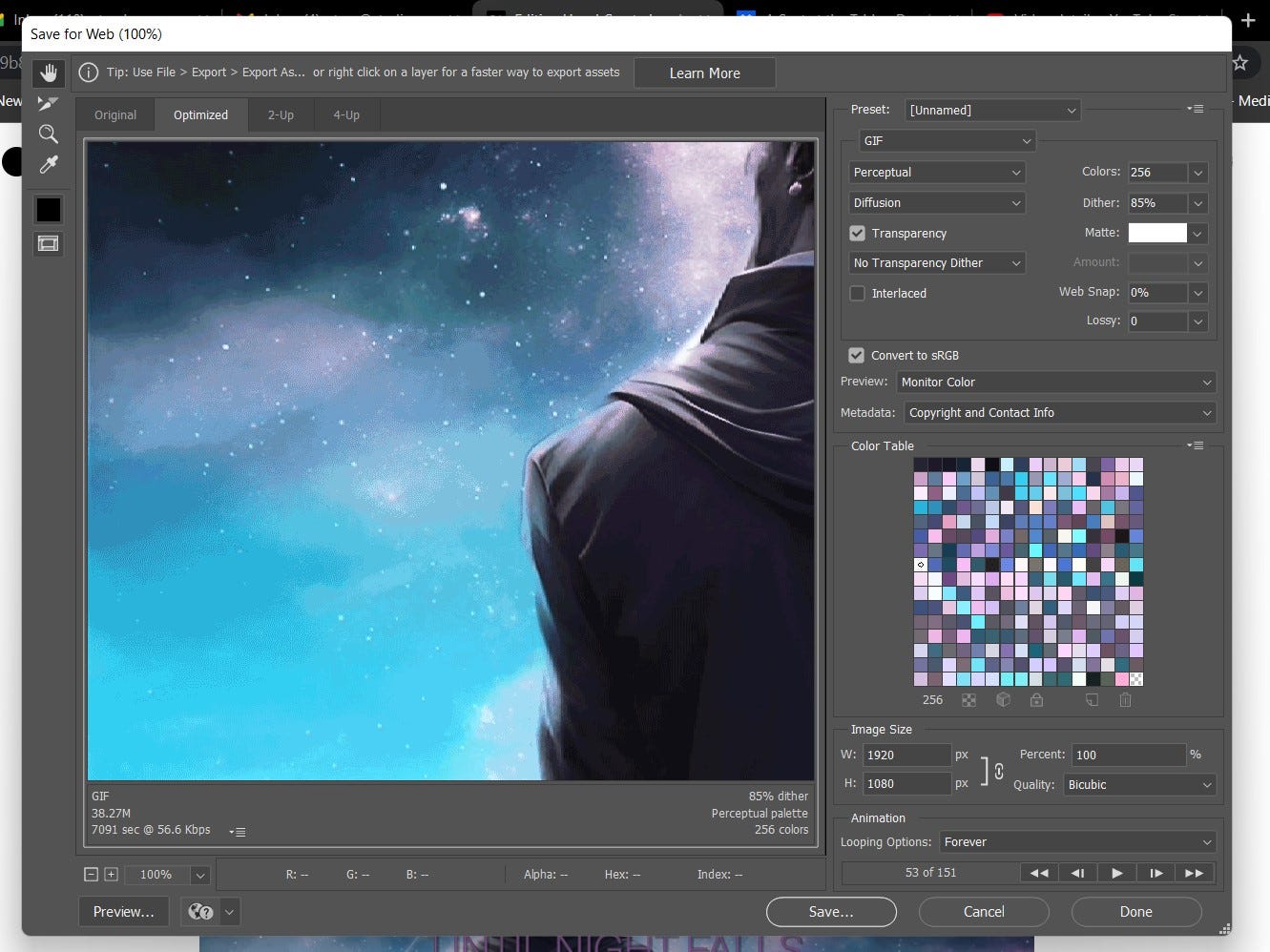Open the Diffusion dither algorithm dropdown
The width and height of the screenshot is (1270, 952).
click(937, 203)
